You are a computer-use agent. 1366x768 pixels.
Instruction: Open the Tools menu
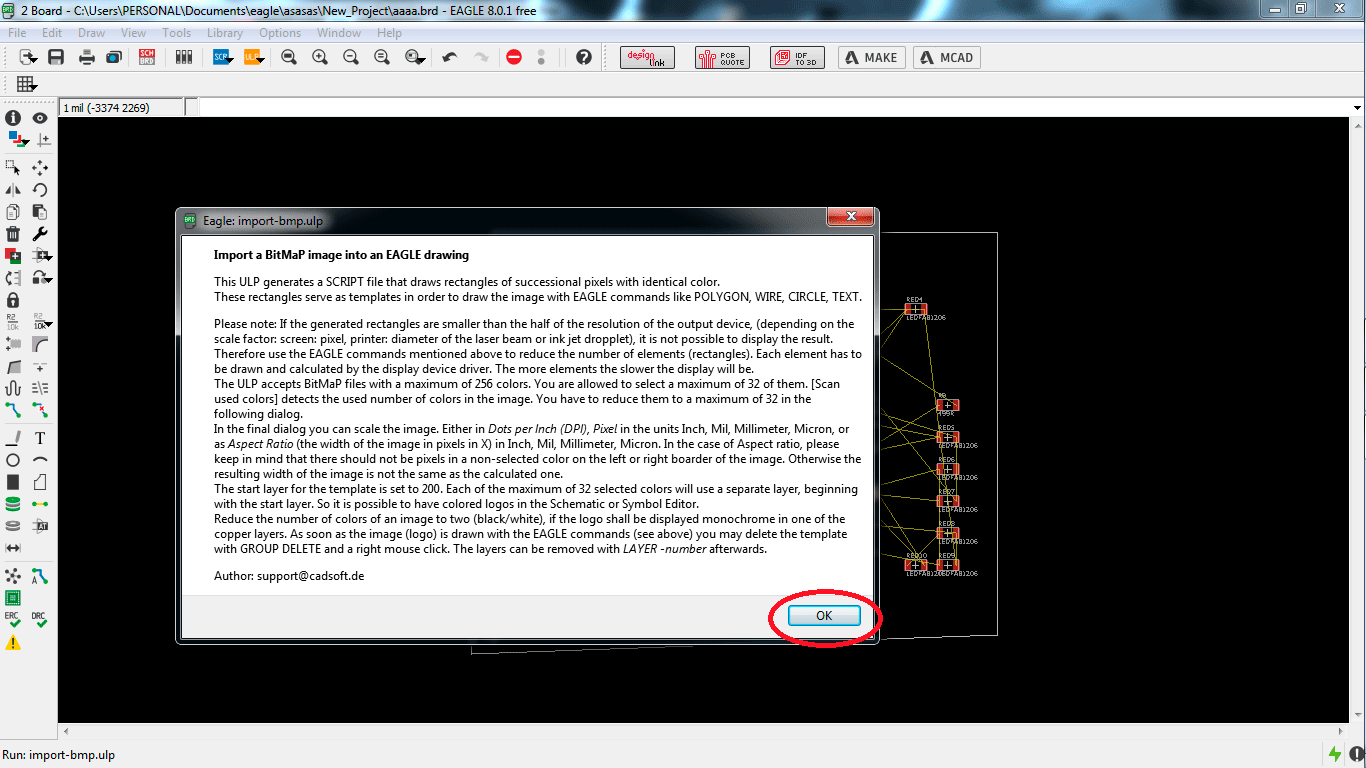176,33
